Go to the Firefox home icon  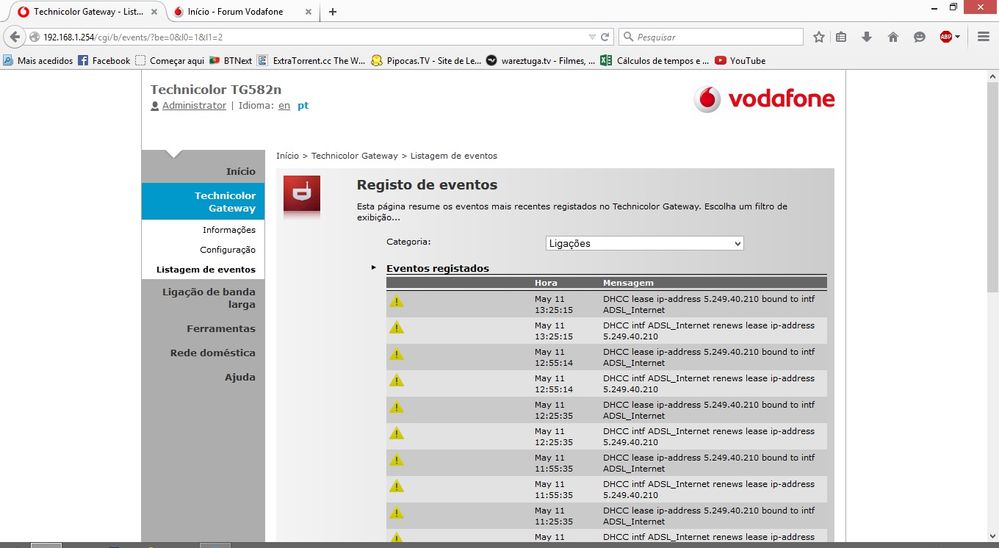point(893,37)
